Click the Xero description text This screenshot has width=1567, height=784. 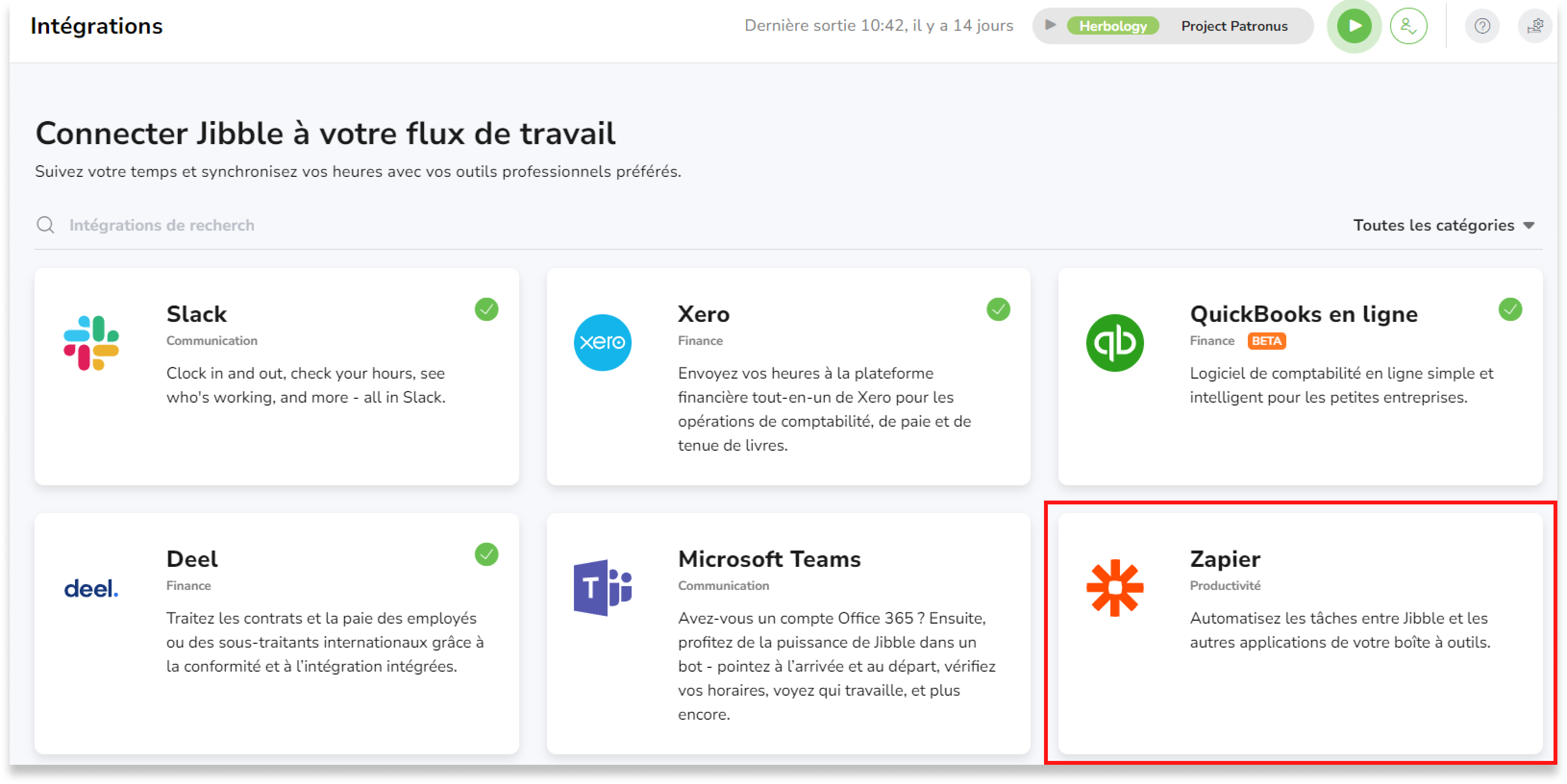825,409
